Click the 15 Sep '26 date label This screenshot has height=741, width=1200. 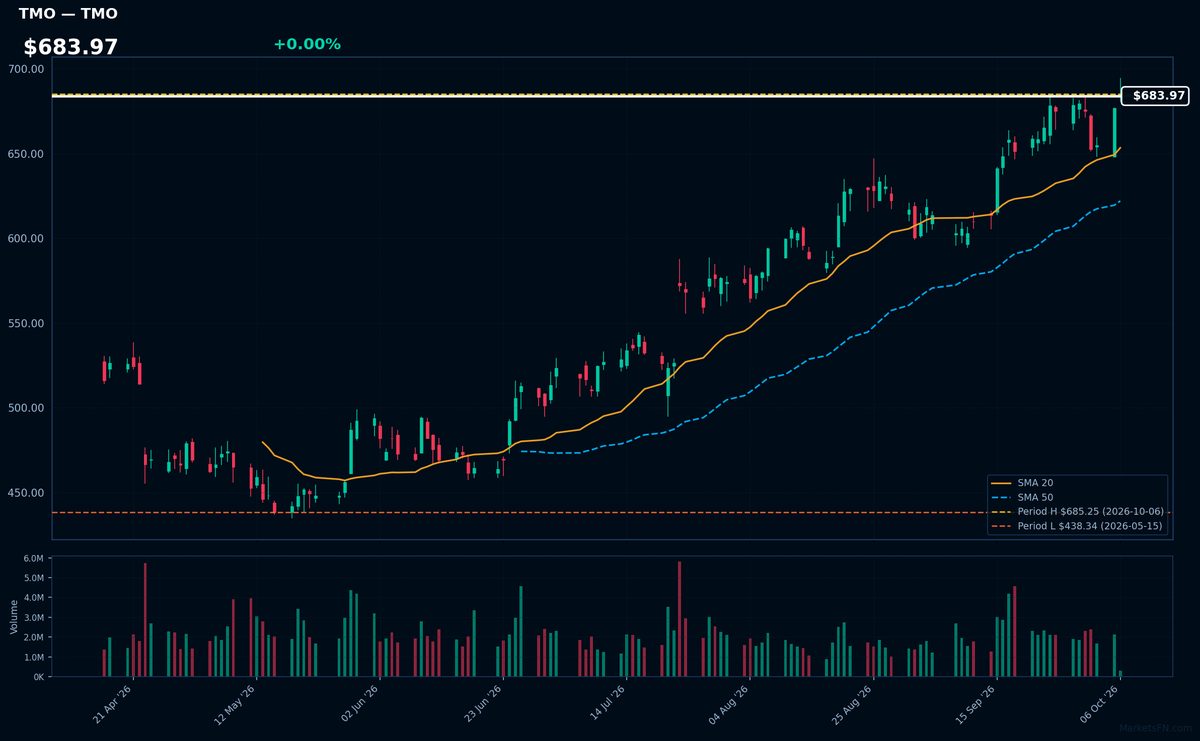click(x=977, y=704)
